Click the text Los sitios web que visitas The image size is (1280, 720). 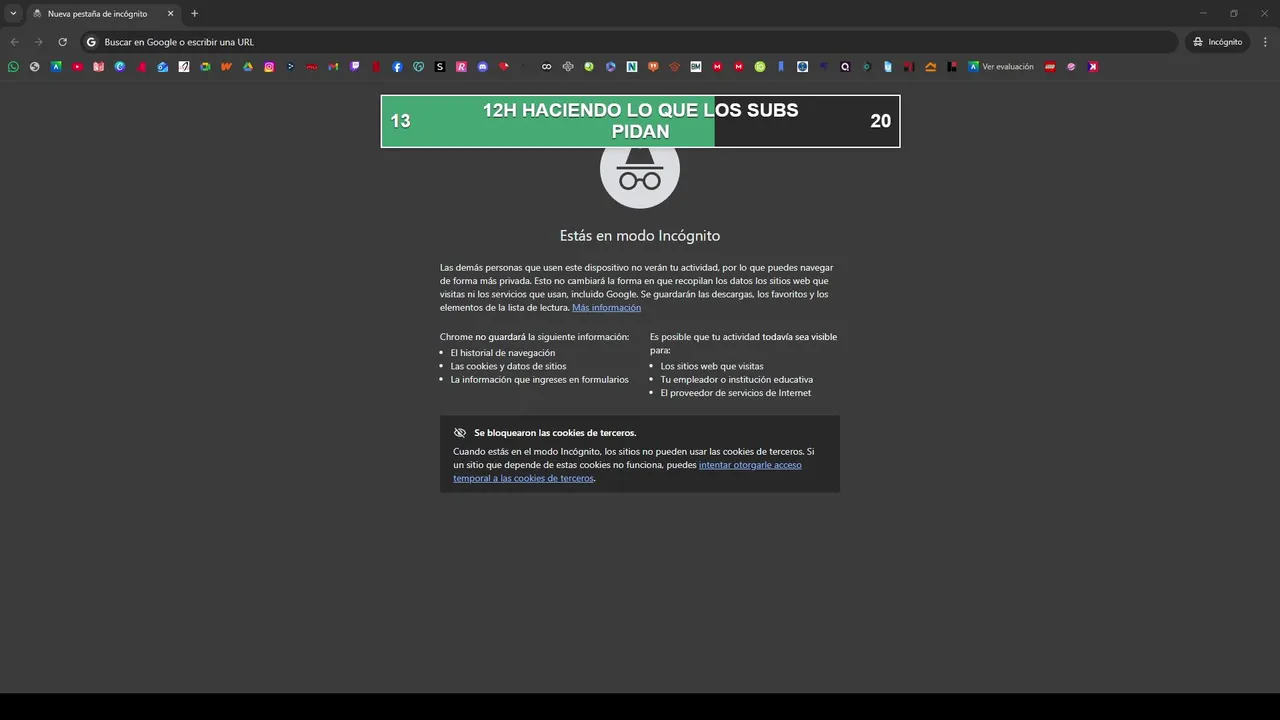[712, 366]
